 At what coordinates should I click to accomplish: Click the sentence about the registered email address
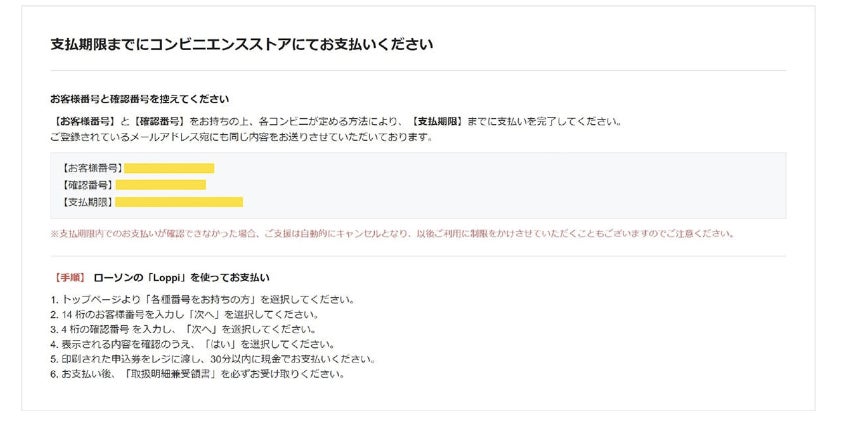(x=241, y=136)
